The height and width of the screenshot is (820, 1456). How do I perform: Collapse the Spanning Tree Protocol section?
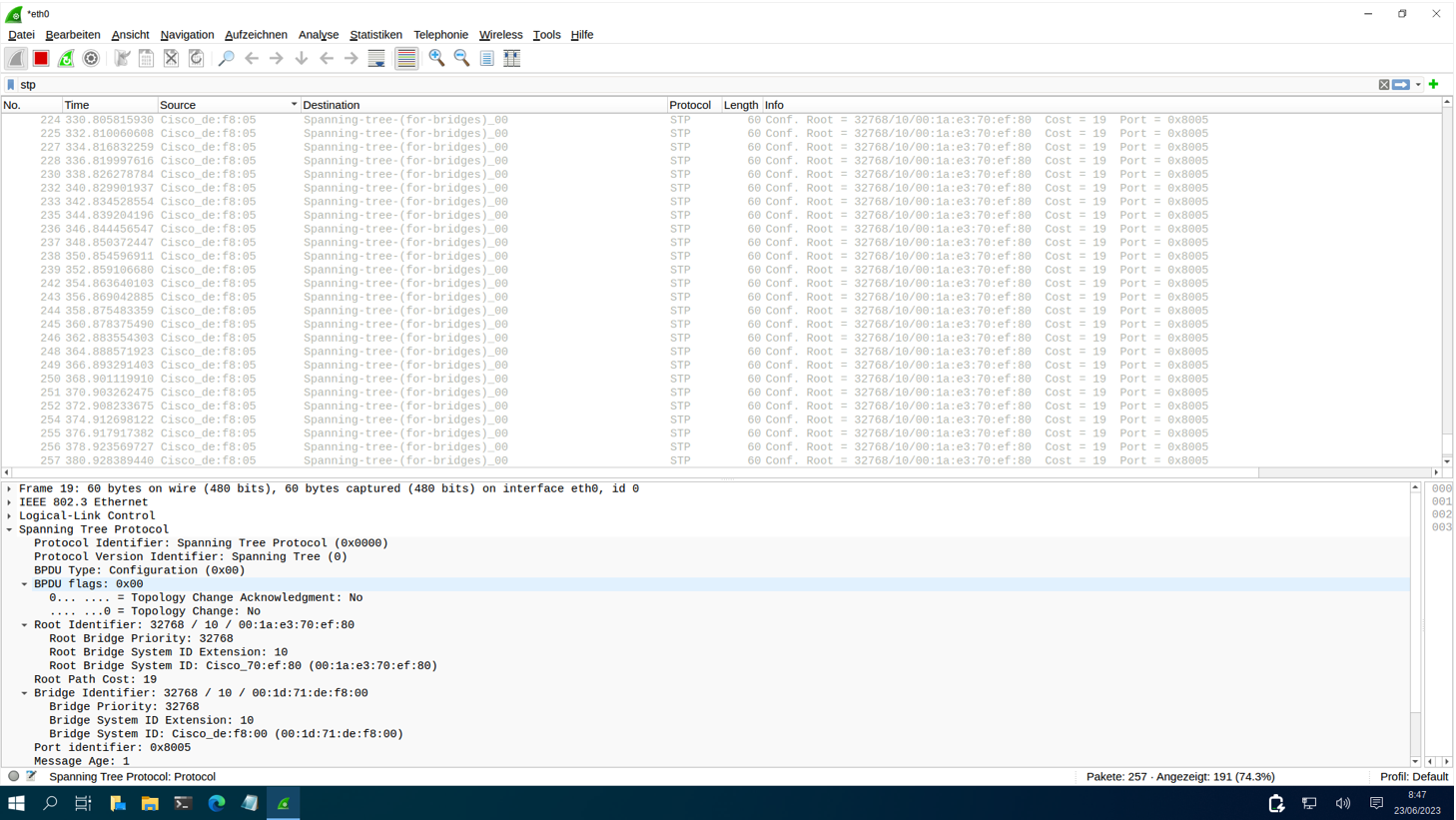tap(10, 529)
